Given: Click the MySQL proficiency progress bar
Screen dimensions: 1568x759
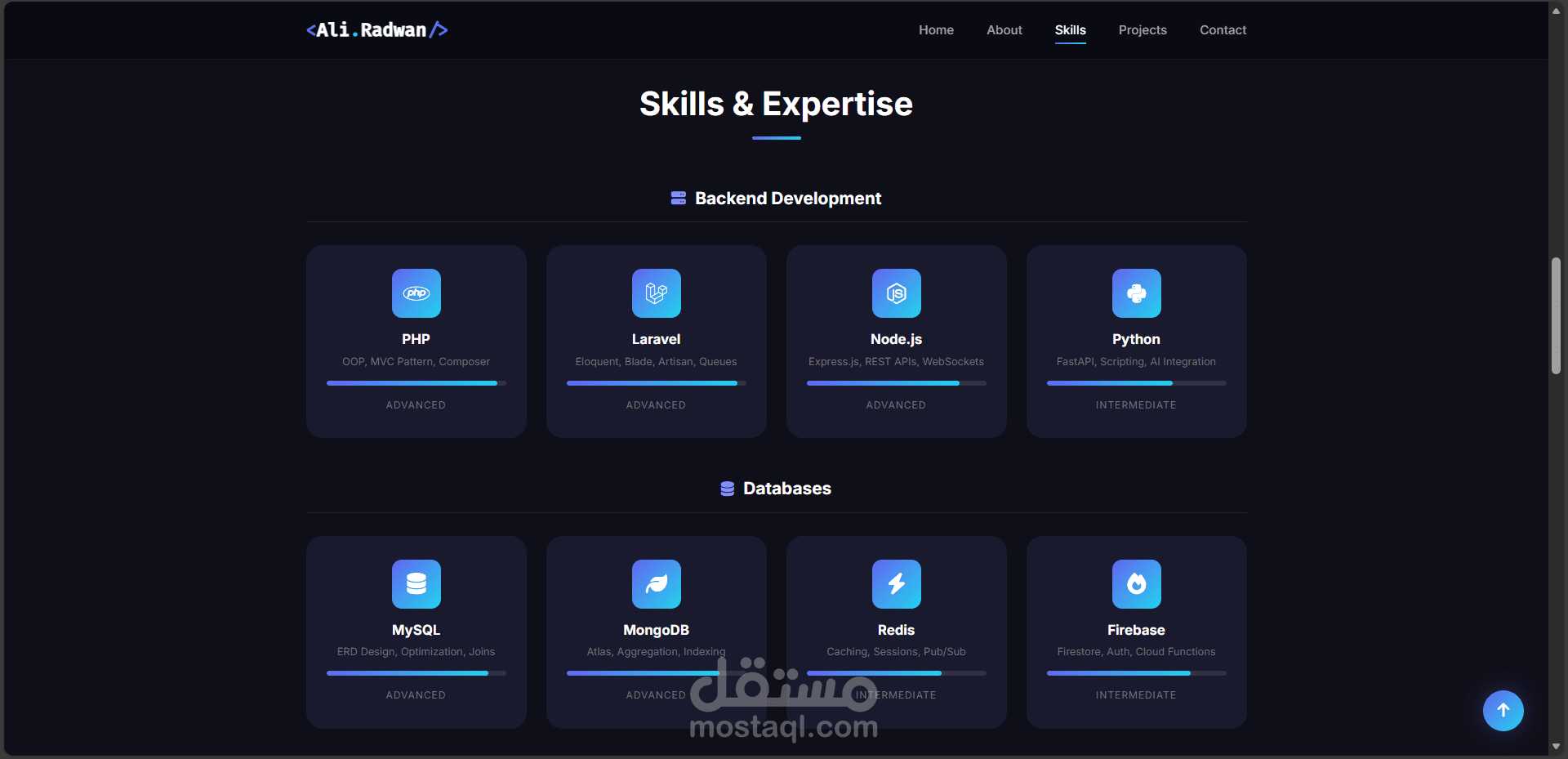Looking at the screenshot, I should [416, 673].
